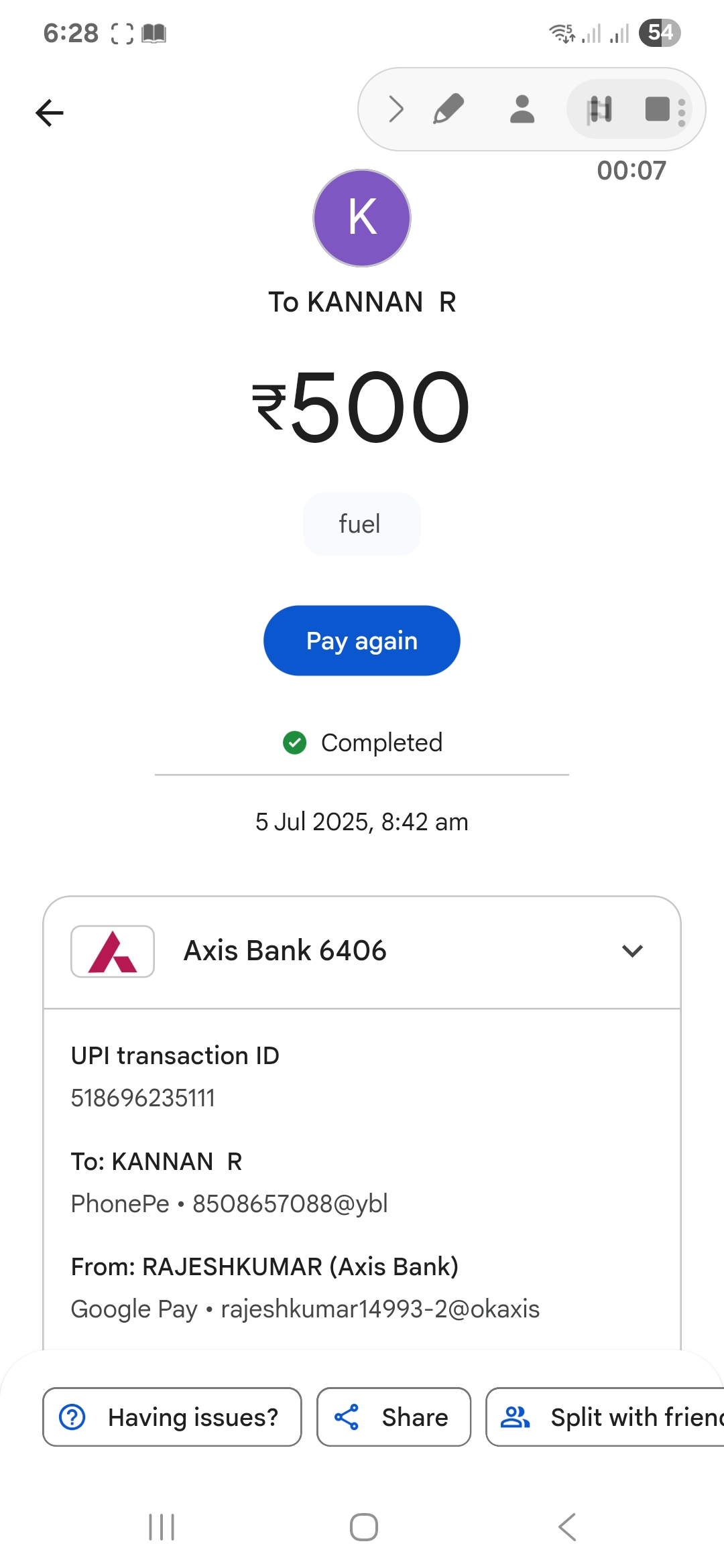Tap the green Completed check icon
724x1568 pixels.
point(294,742)
